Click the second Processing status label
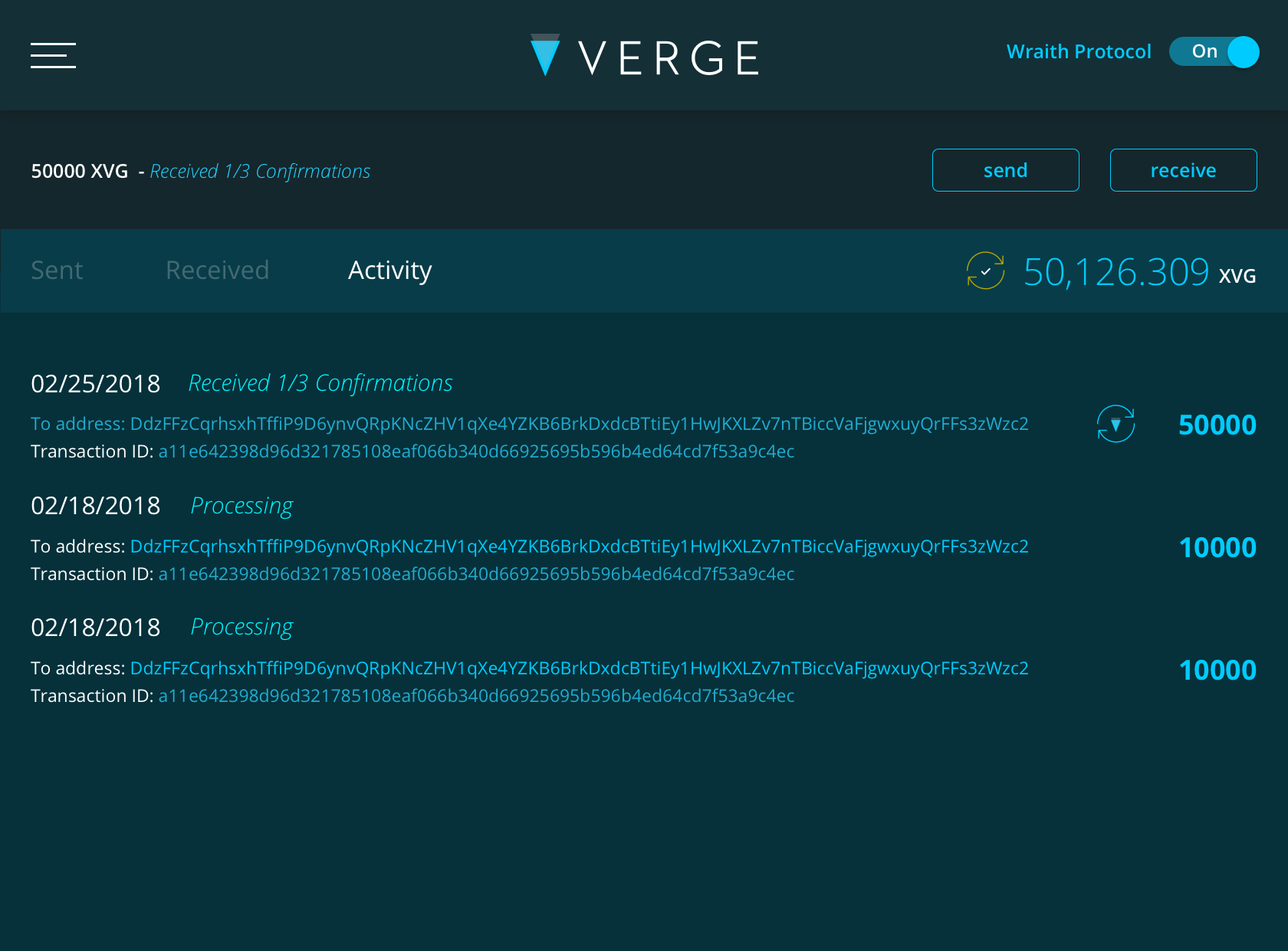This screenshot has width=1288, height=951. 242,628
